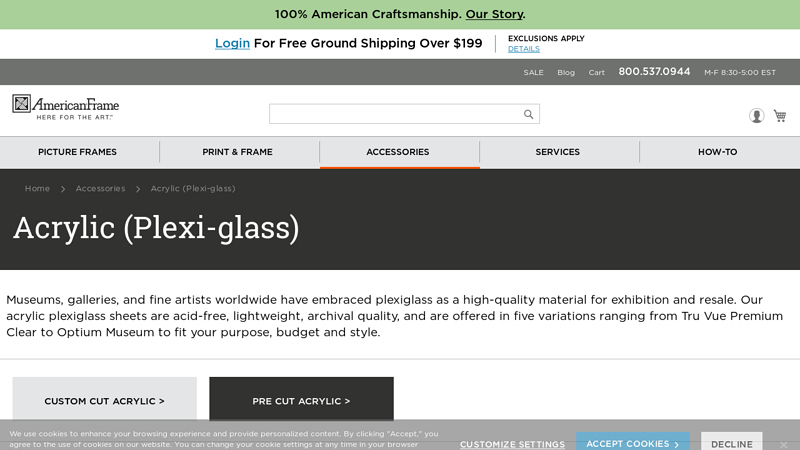The width and height of the screenshot is (800, 450).
Task: Expand the Services menu
Action: pos(558,152)
